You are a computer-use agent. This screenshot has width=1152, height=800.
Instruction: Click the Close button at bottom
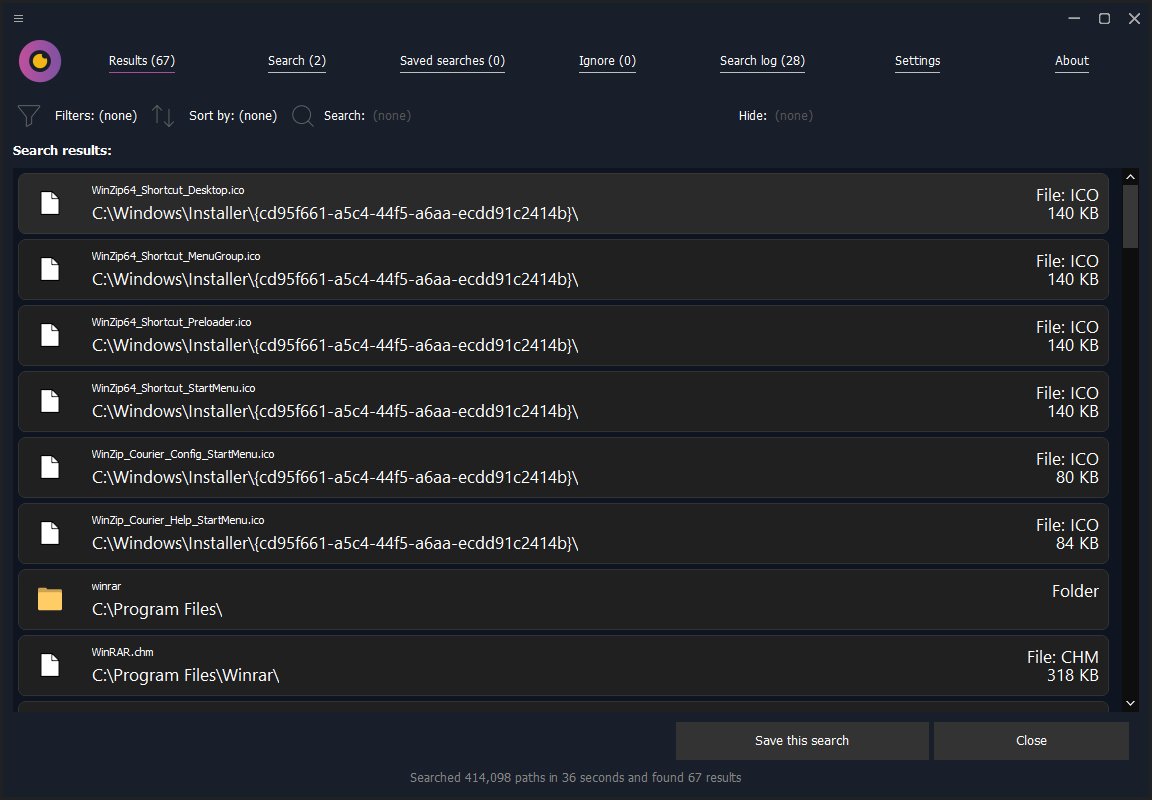point(1031,741)
